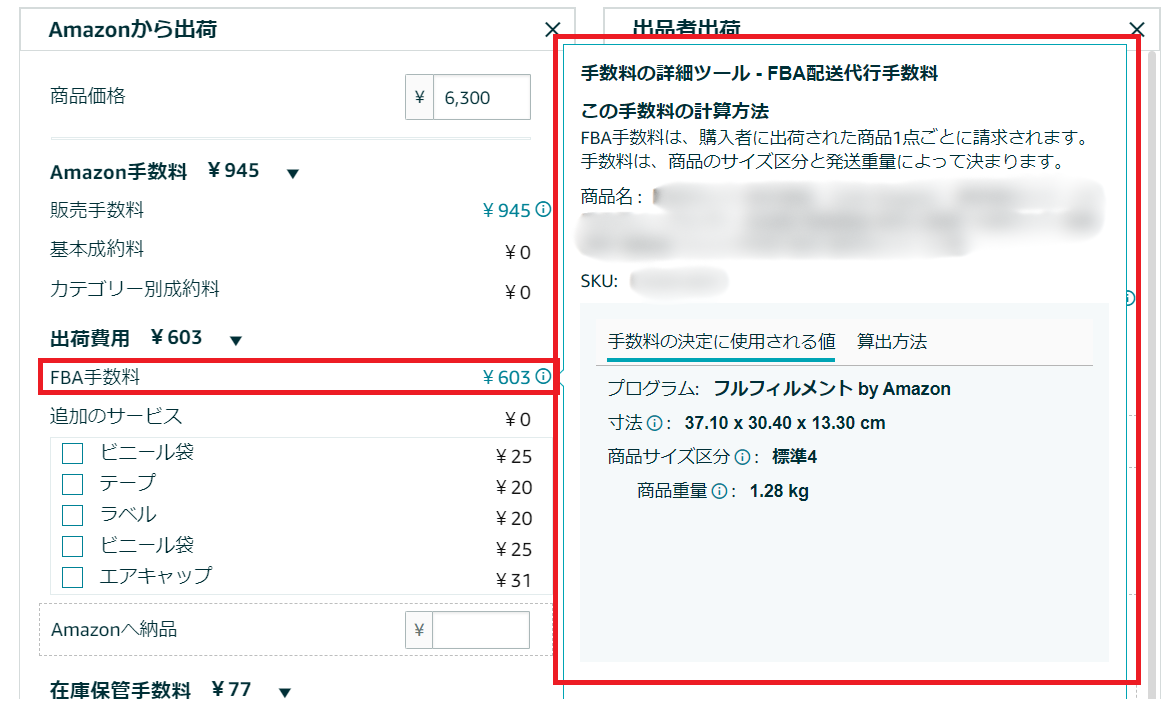Edit the 商品価格 field showing 6,300
Viewport: 1171px width, 708px height.
(x=482, y=97)
